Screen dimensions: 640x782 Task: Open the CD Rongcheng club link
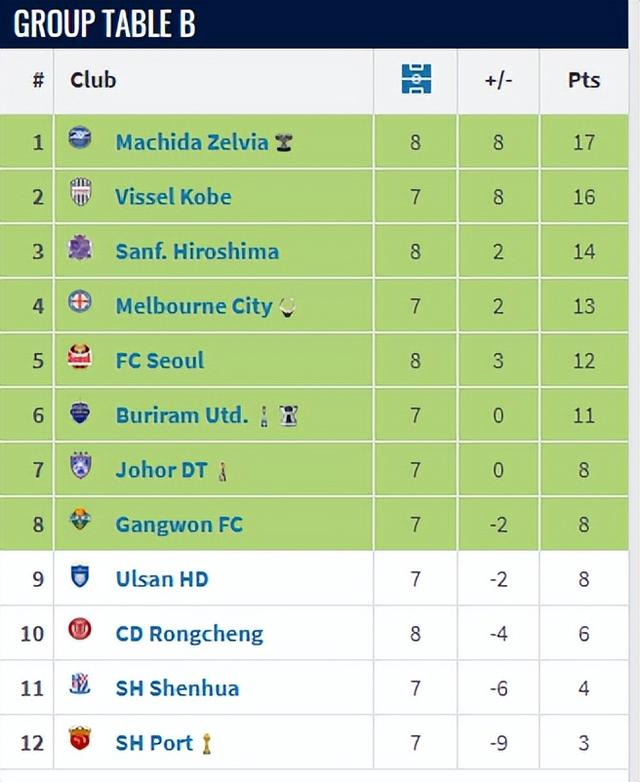189,634
